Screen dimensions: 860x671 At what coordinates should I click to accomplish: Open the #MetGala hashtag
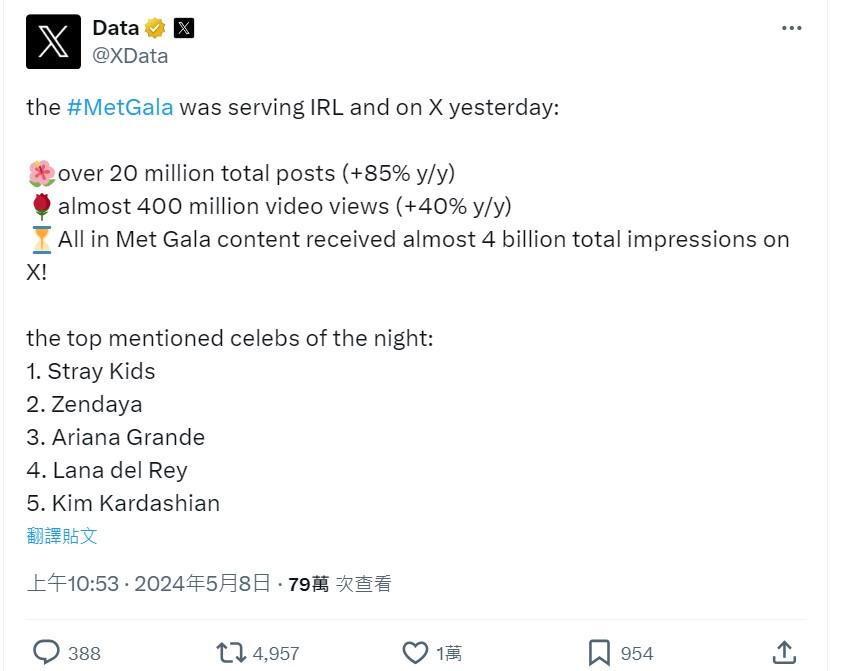tap(120, 107)
